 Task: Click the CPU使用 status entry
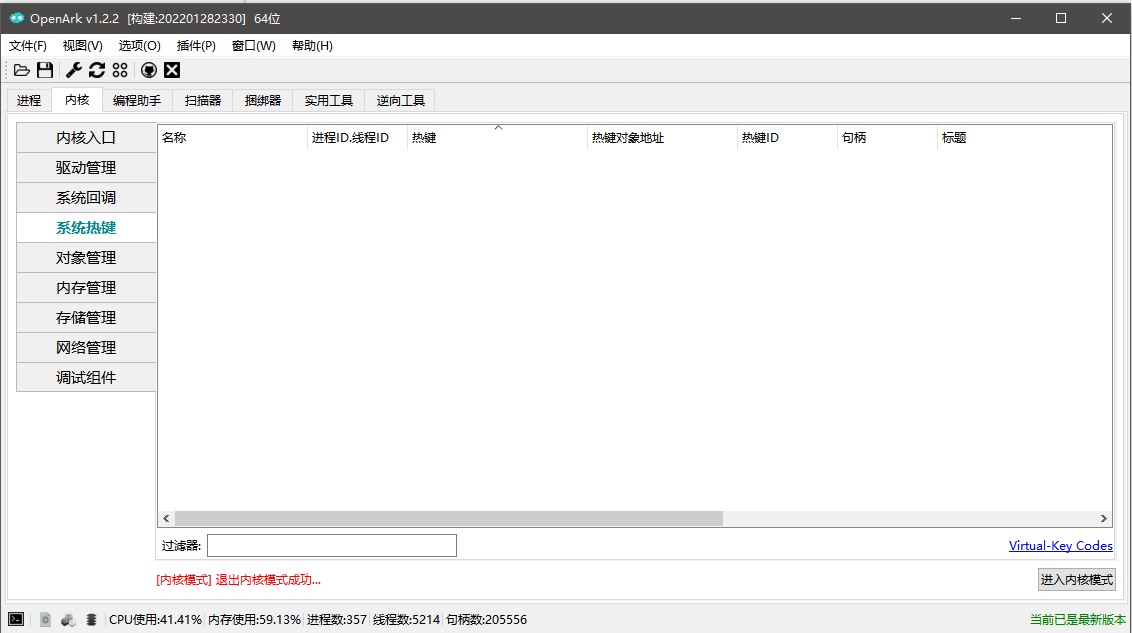155,619
